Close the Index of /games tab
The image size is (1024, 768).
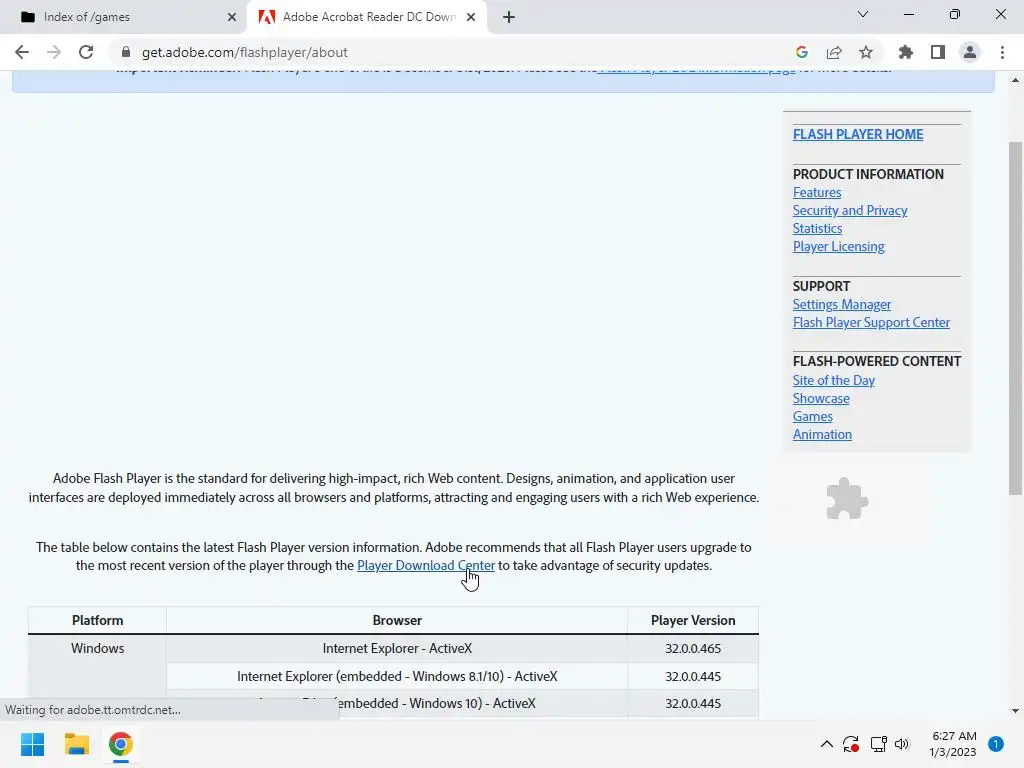(x=232, y=17)
